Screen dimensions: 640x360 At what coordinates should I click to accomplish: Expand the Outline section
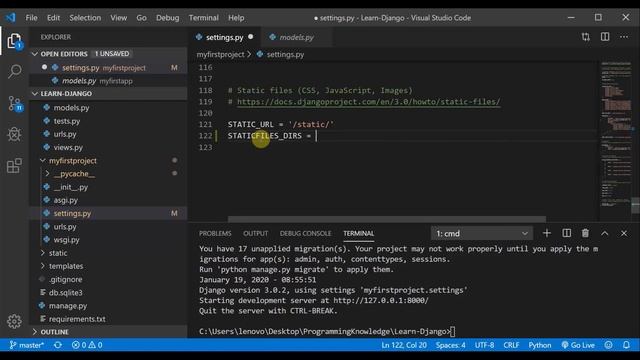pyautogui.click(x=35, y=332)
